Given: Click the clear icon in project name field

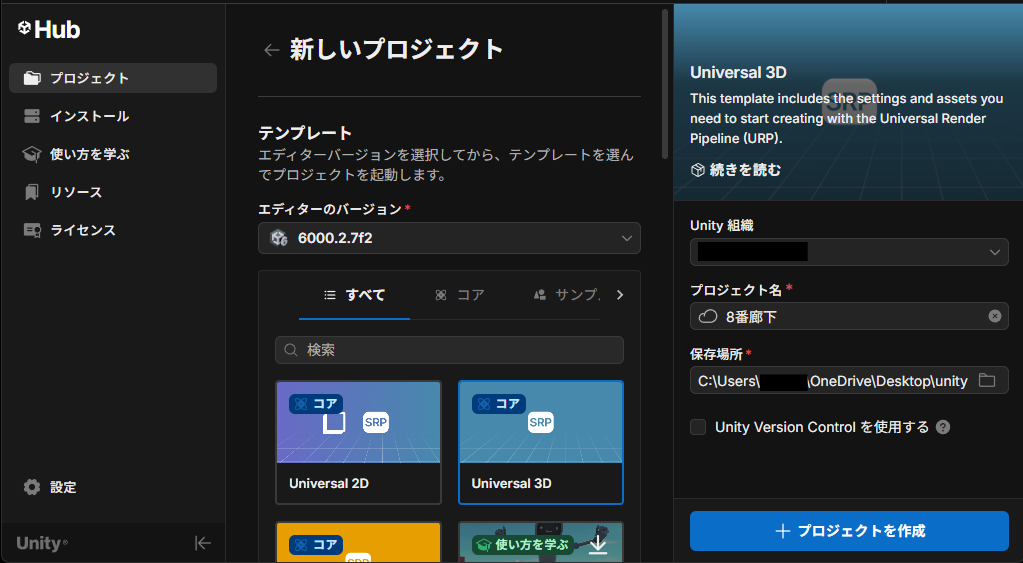Looking at the screenshot, I should click(994, 316).
